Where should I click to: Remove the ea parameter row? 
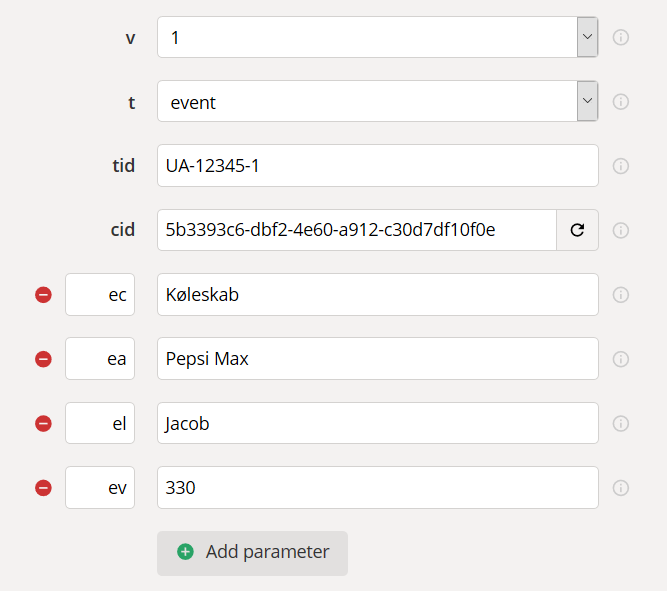point(43,359)
